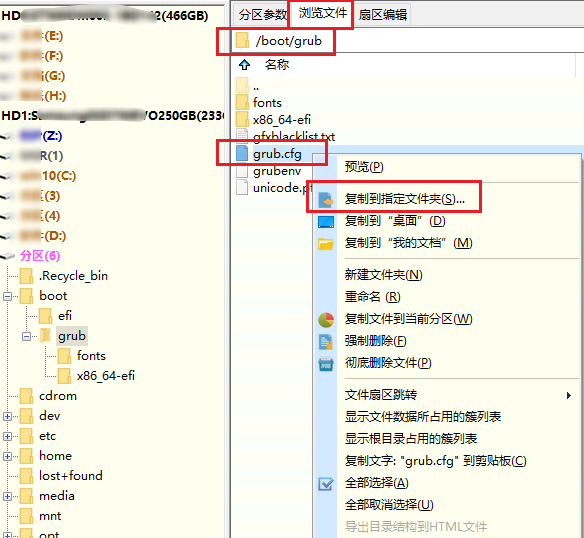Select the (E:) partition in tree
Image resolution: width=584 pixels, height=538 pixels.
[x=42, y=36]
